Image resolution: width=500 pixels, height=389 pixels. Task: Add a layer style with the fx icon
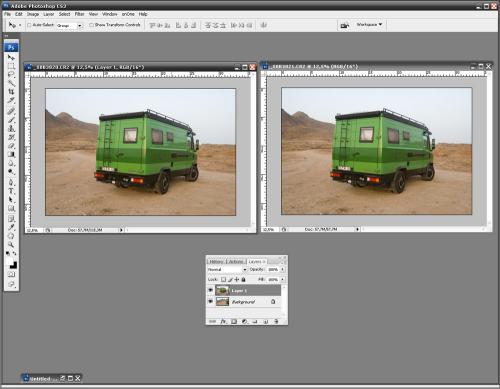(x=223, y=321)
